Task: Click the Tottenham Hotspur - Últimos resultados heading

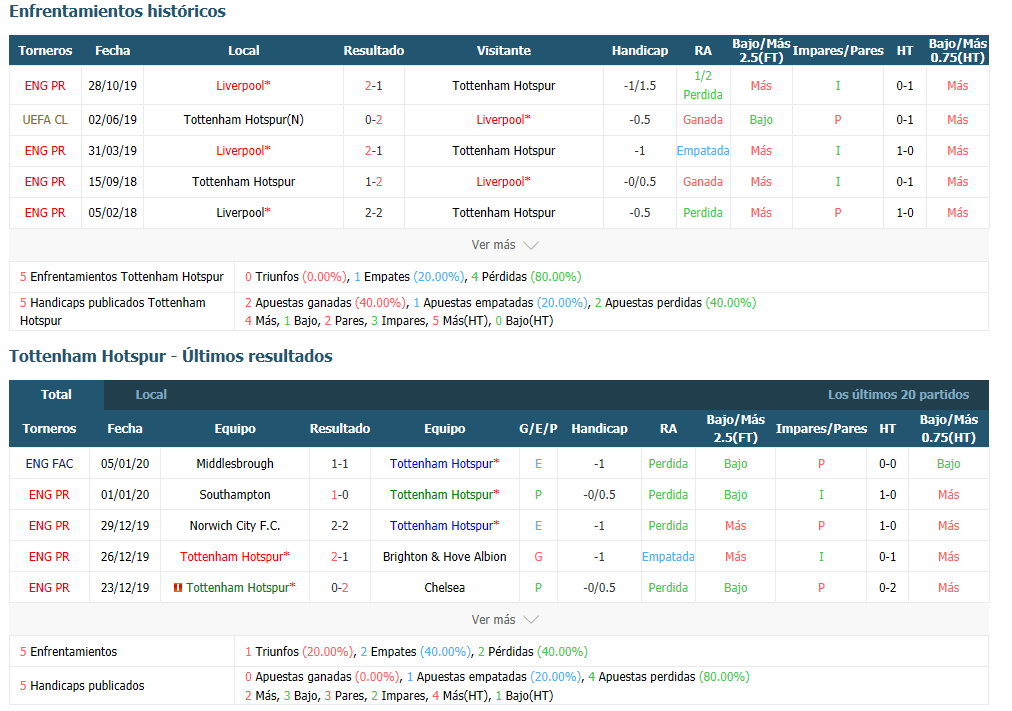Action: pos(171,356)
